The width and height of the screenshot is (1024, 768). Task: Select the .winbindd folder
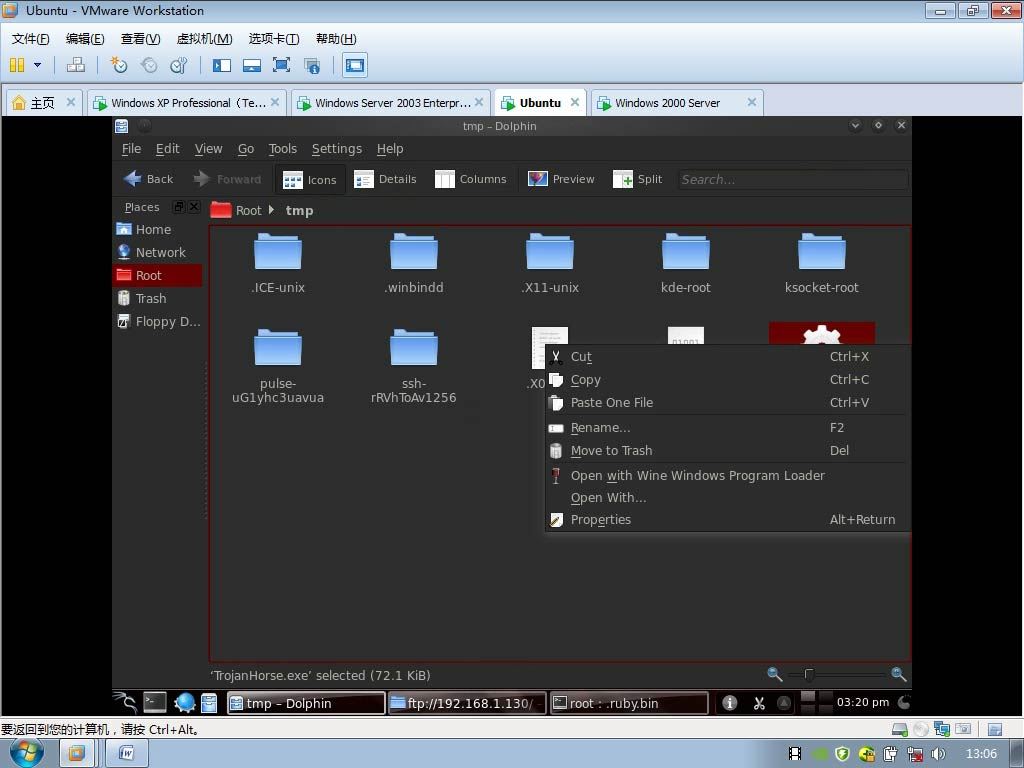(414, 263)
